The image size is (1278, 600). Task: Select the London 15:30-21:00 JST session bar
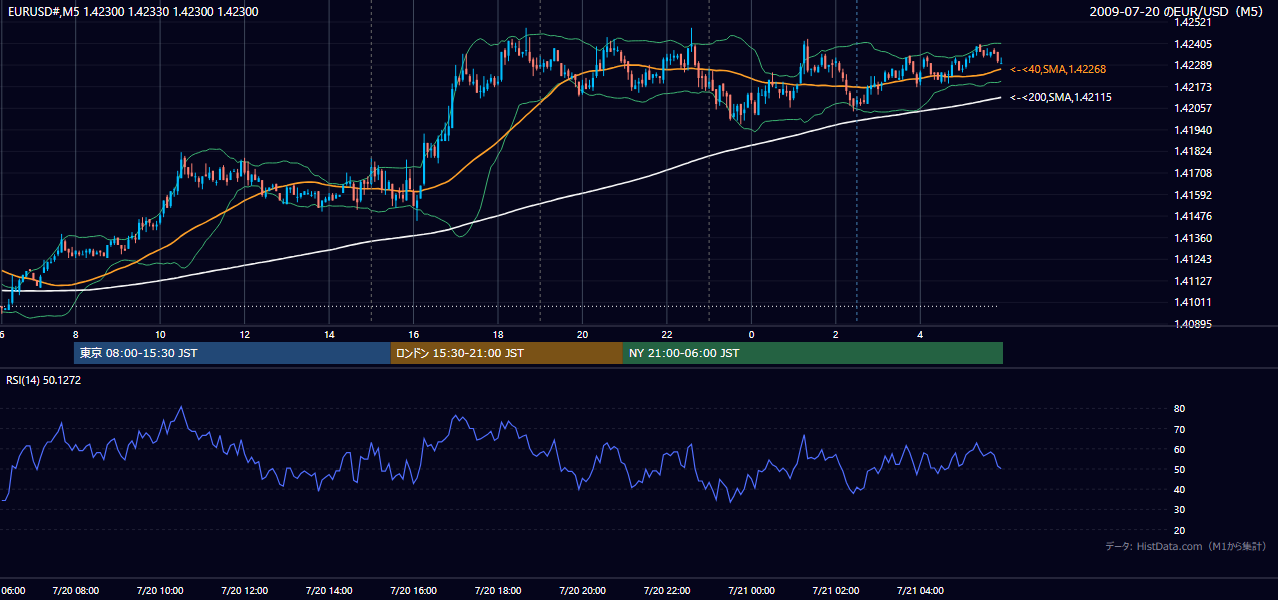click(x=507, y=353)
